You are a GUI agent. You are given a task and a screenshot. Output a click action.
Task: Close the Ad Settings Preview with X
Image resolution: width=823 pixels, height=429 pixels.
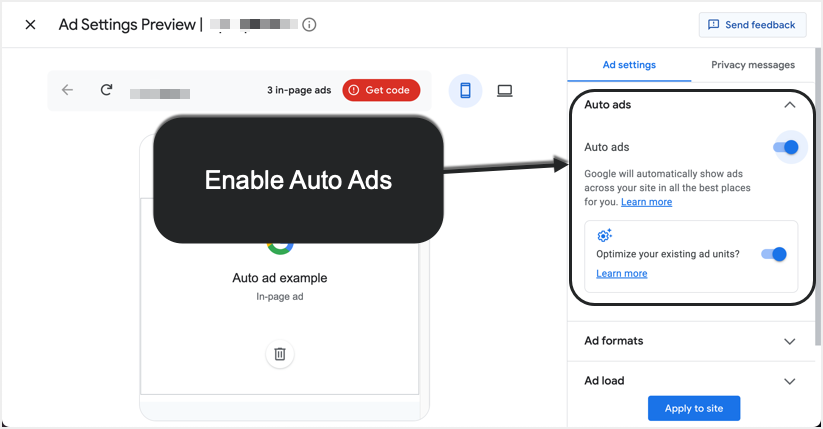(x=30, y=25)
